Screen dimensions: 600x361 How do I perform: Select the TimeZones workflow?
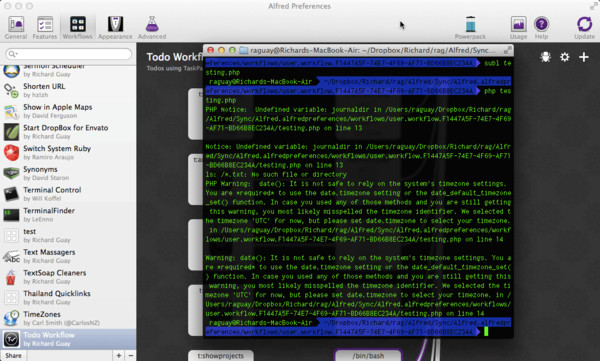(68, 318)
